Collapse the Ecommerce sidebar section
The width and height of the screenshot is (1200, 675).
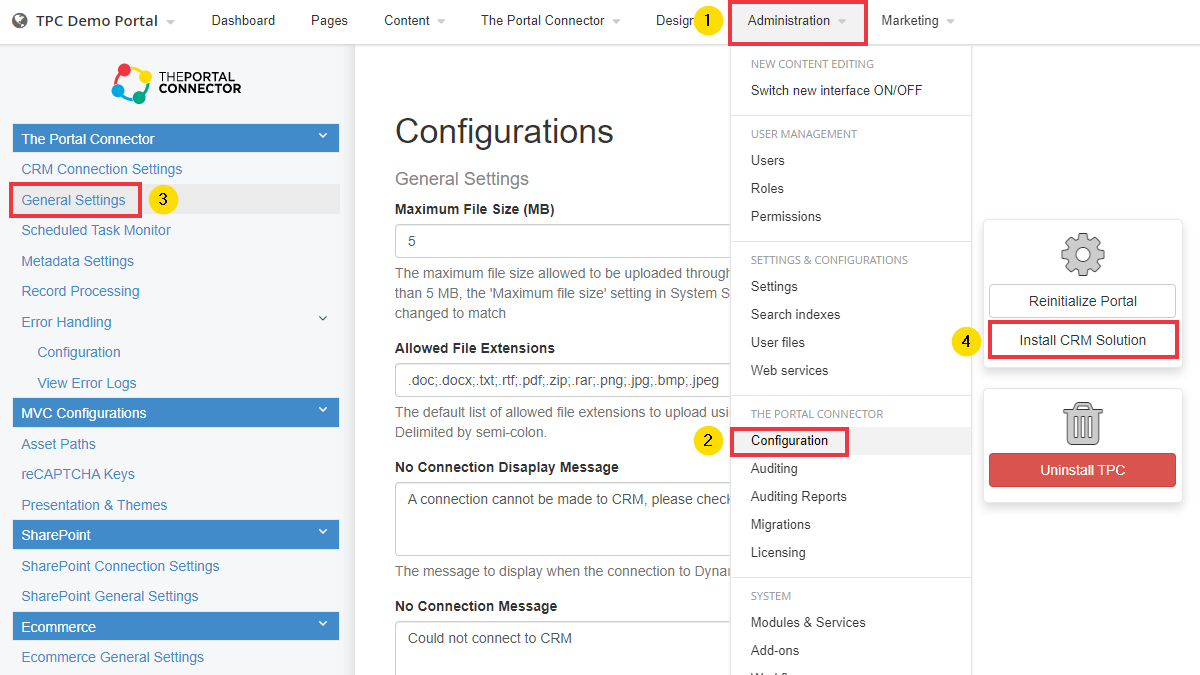tap(322, 625)
